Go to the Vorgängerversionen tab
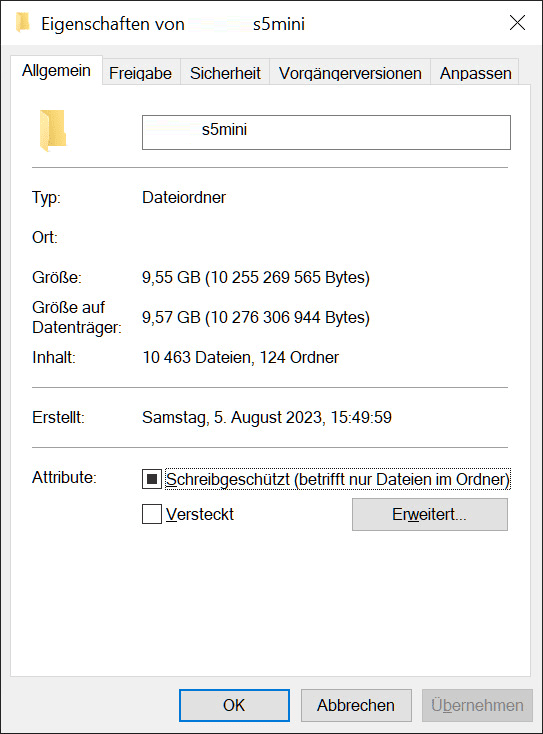The width and height of the screenshot is (543, 734). (x=350, y=73)
